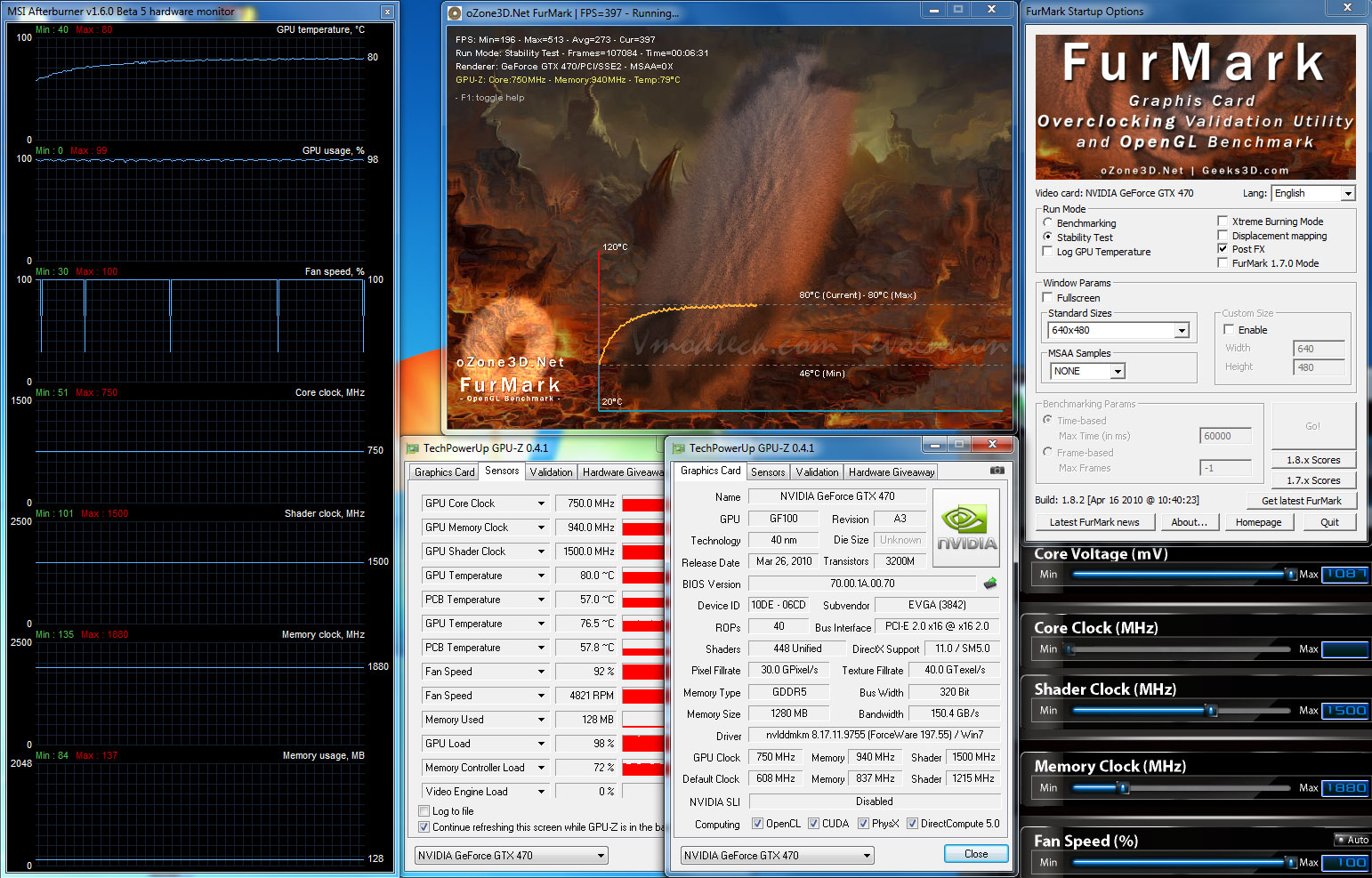Check the Custom Size Enable box
Image resolution: width=1372 pixels, height=878 pixels.
pyautogui.click(x=1229, y=330)
